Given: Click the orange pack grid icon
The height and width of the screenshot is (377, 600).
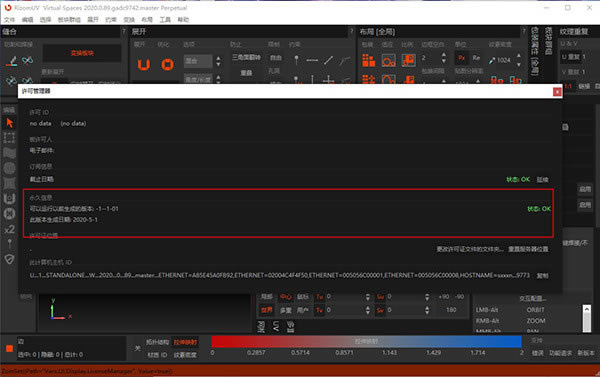Looking at the screenshot, I should click(x=368, y=60).
